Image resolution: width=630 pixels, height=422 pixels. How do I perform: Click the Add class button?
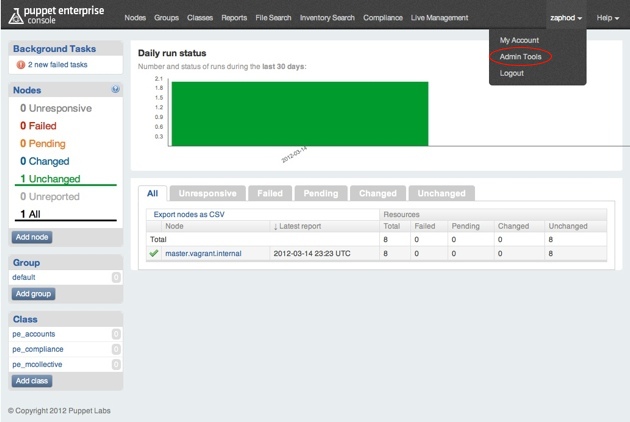(32, 381)
